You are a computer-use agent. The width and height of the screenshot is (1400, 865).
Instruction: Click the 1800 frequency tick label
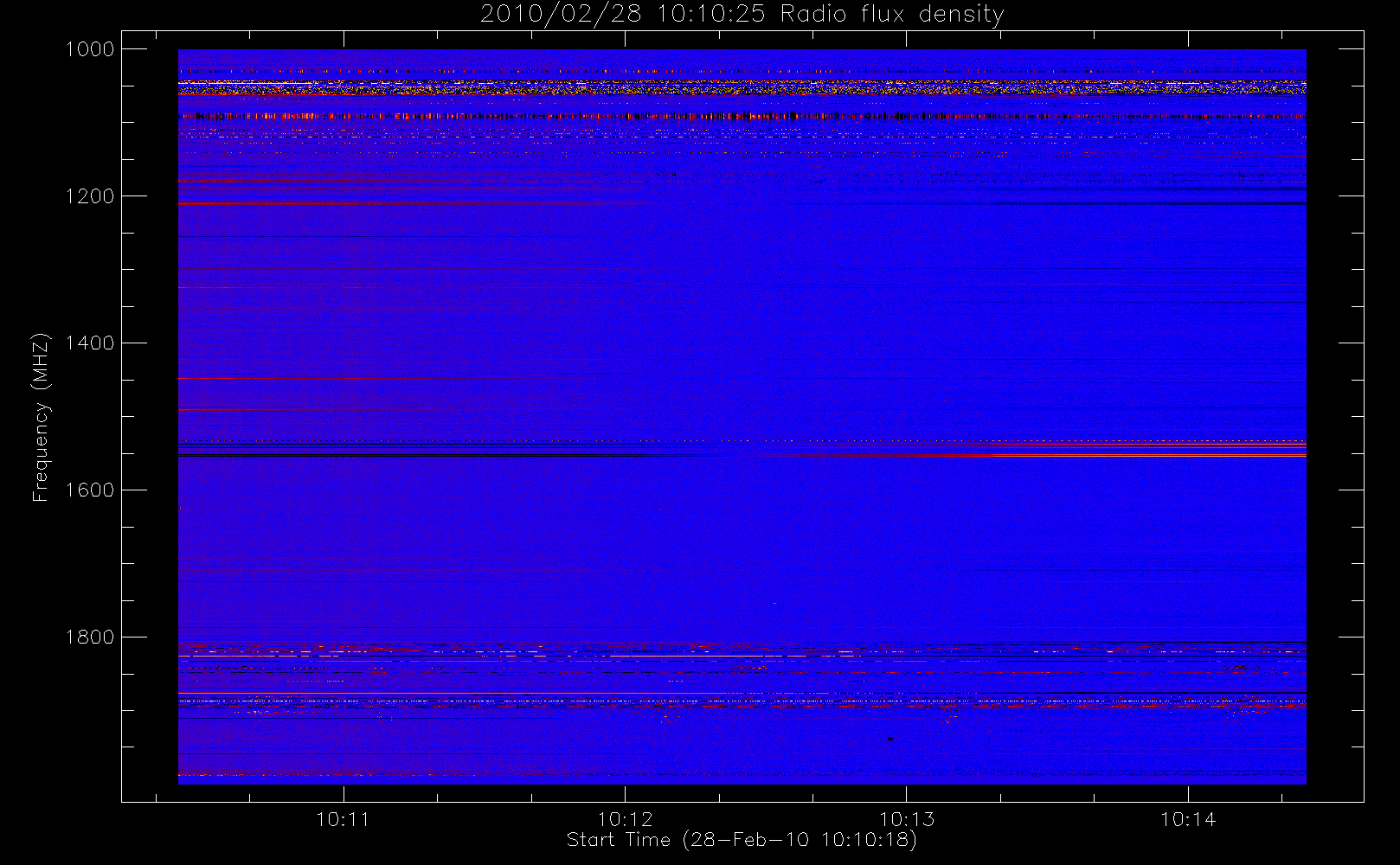[x=89, y=638]
